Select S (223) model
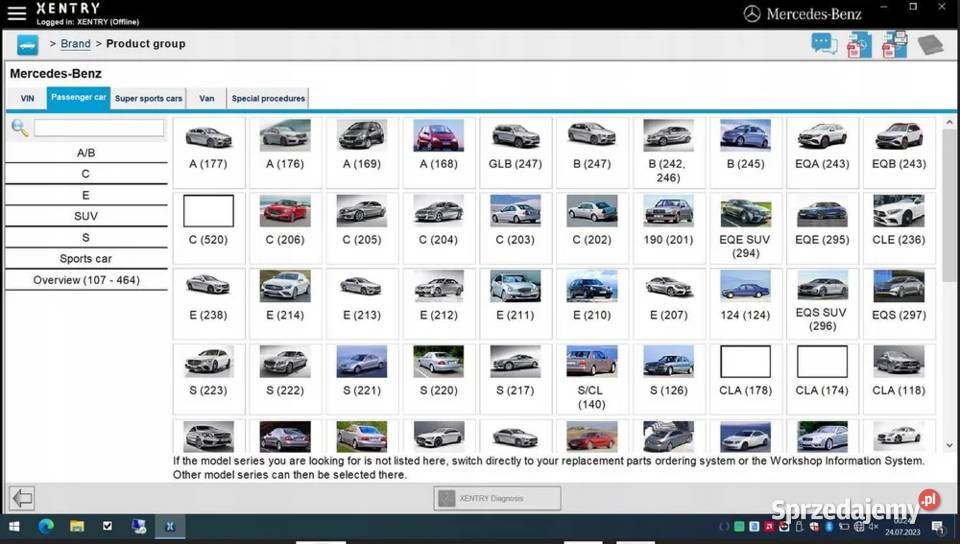This screenshot has height=544, width=960. 209,379
